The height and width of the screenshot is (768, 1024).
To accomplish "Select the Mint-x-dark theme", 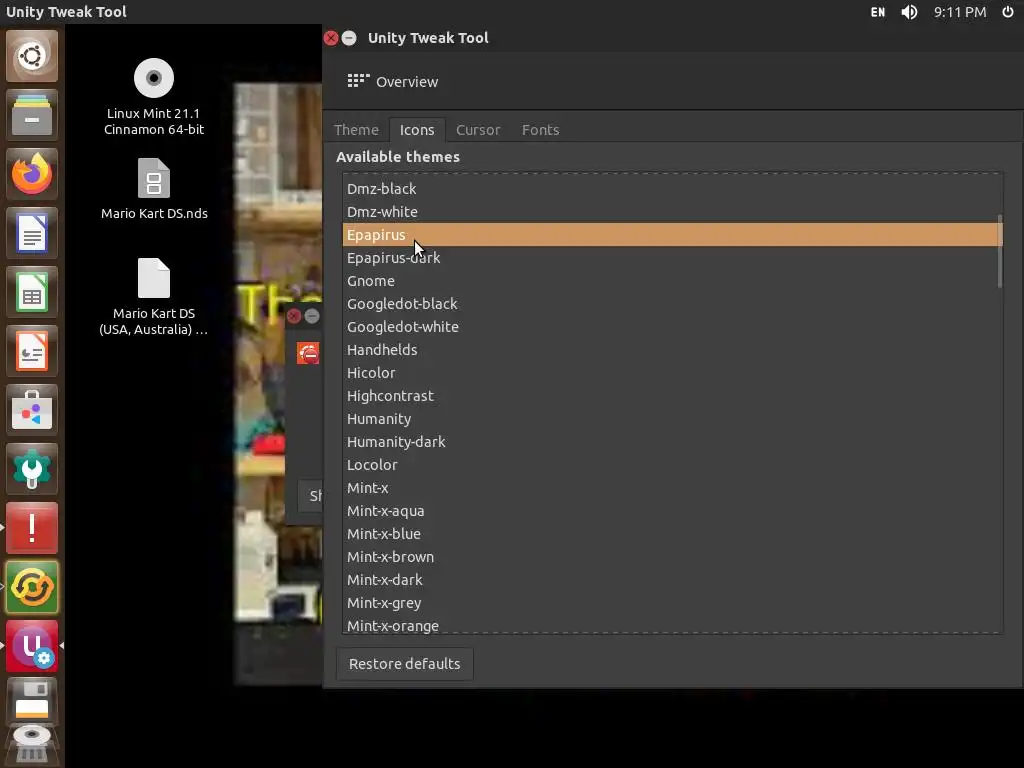I will click(x=672, y=580).
